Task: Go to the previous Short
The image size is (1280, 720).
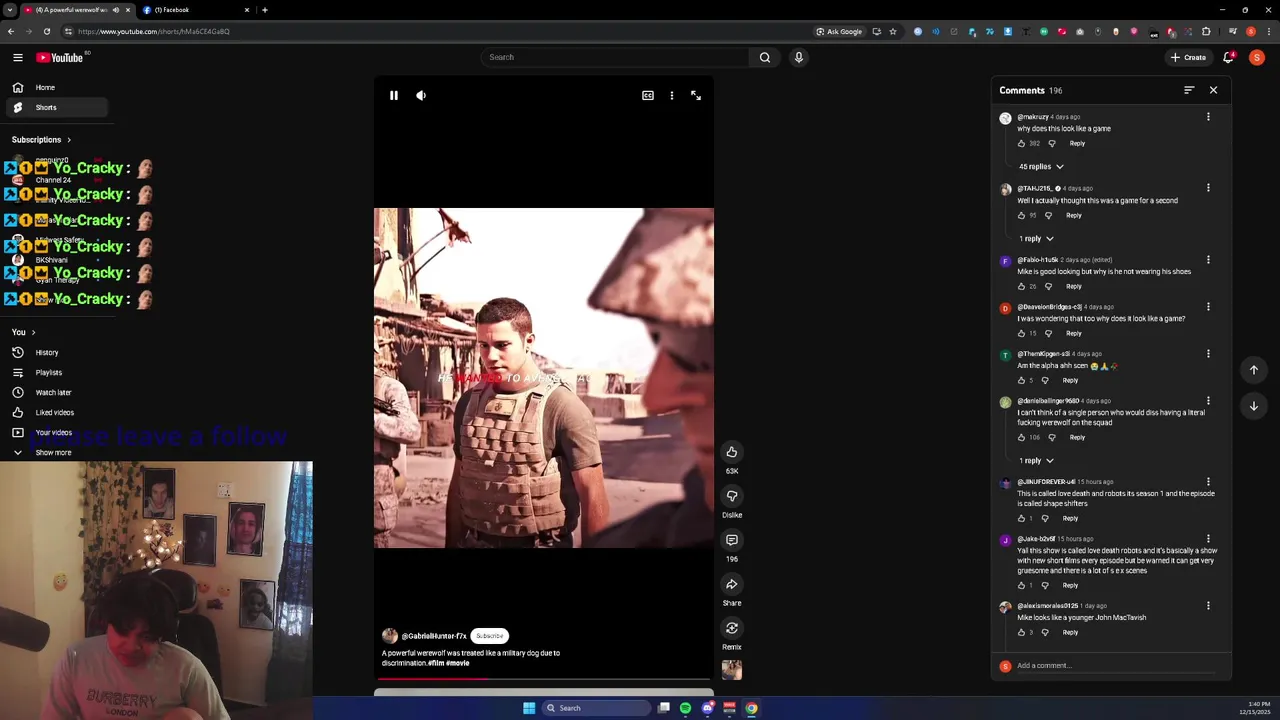Action: coord(1253,370)
